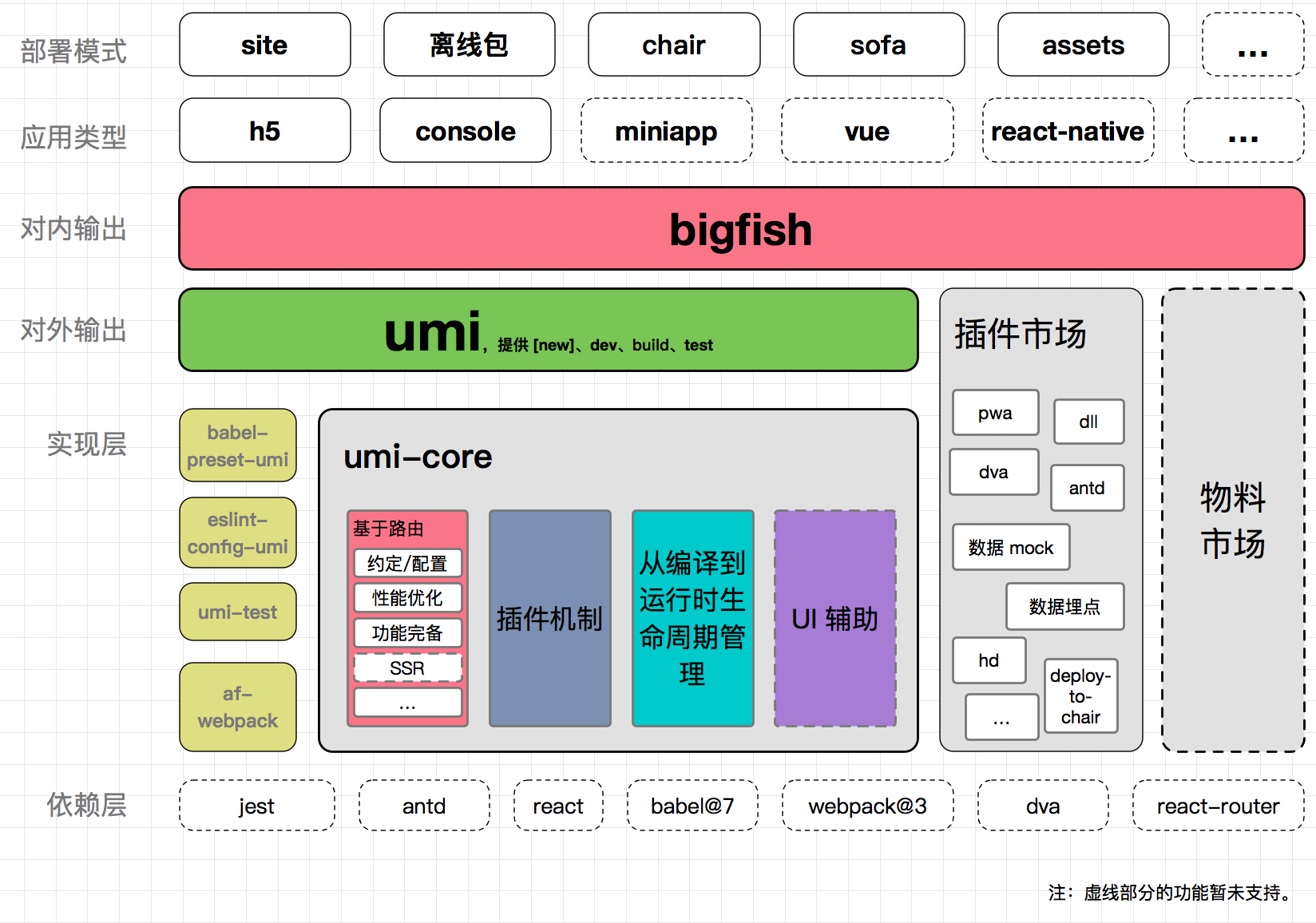1316x923 pixels.
Task: Click the dashed "vue" box
Action: [x=867, y=130]
